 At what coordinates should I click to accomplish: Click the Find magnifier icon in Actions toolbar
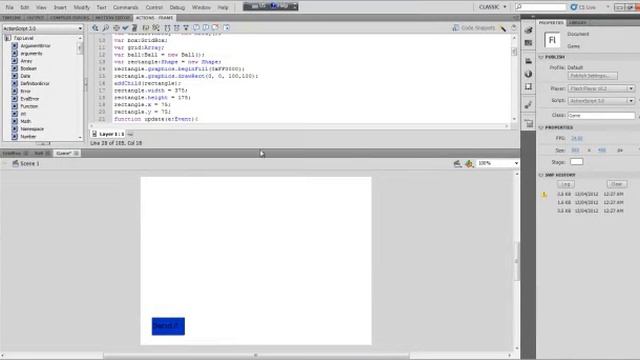106,28
